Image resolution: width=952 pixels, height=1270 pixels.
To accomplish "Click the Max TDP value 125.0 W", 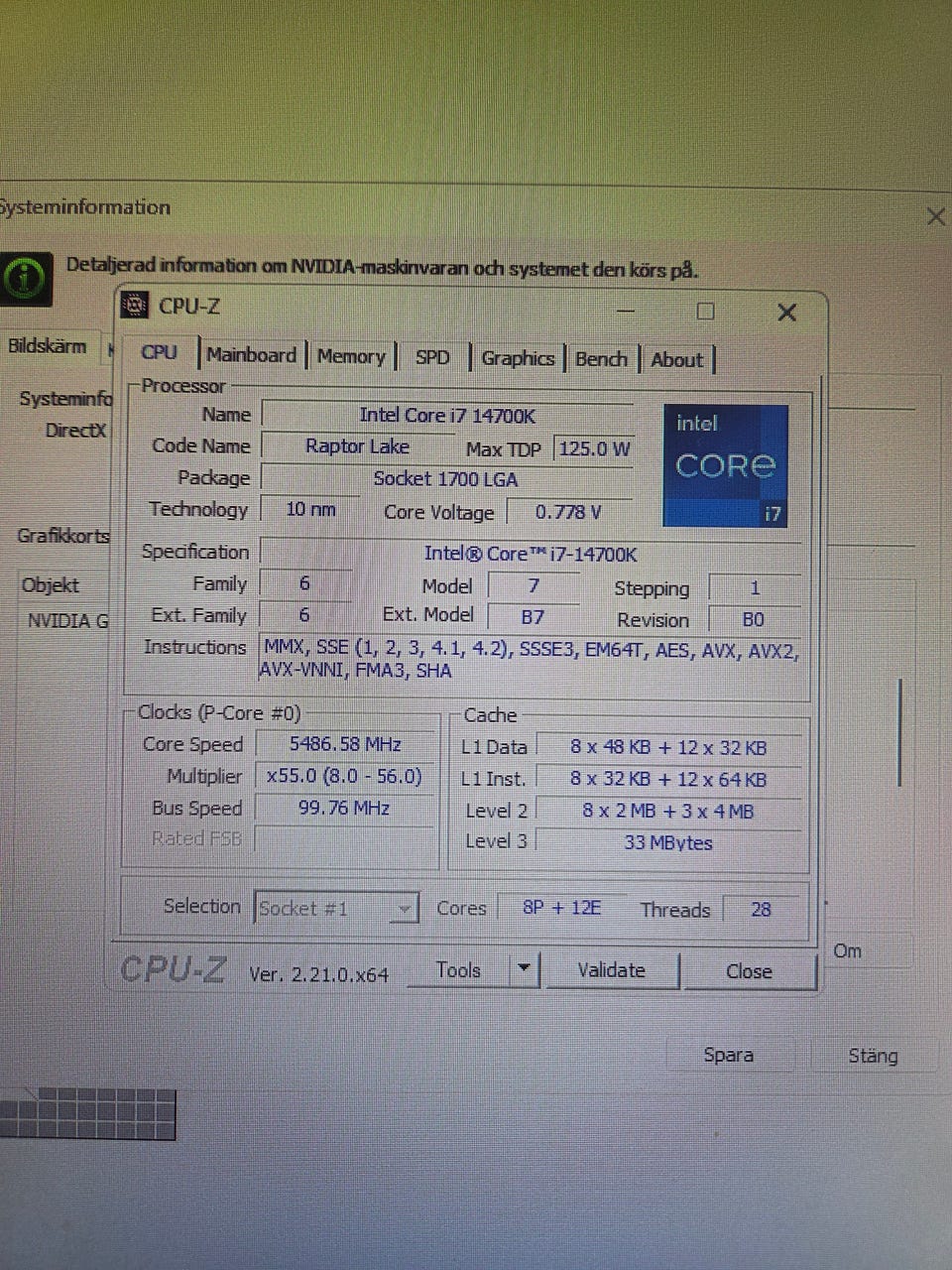I will (594, 448).
